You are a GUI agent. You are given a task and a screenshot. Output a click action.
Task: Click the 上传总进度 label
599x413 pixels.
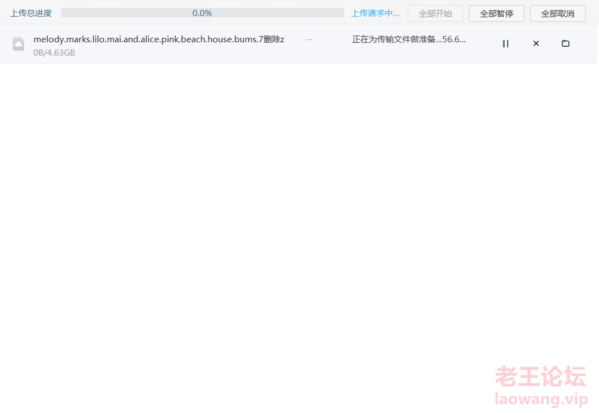pyautogui.click(x=31, y=13)
